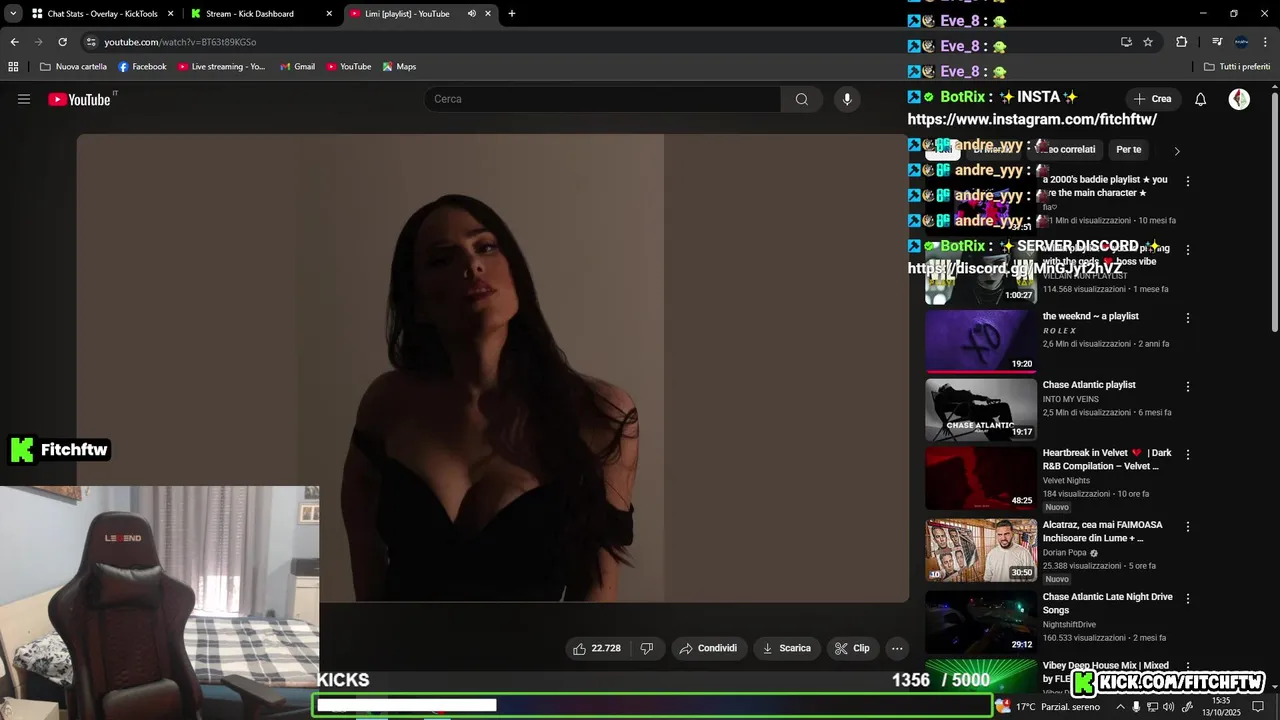Dislike the video with the thumbs-down

647,648
